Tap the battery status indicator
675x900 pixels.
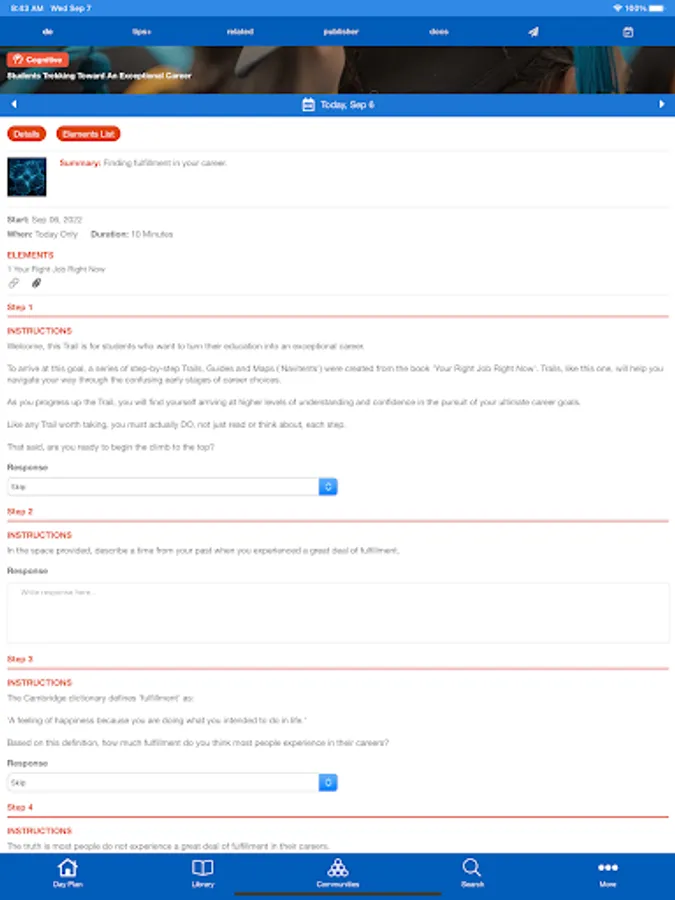pos(657,8)
